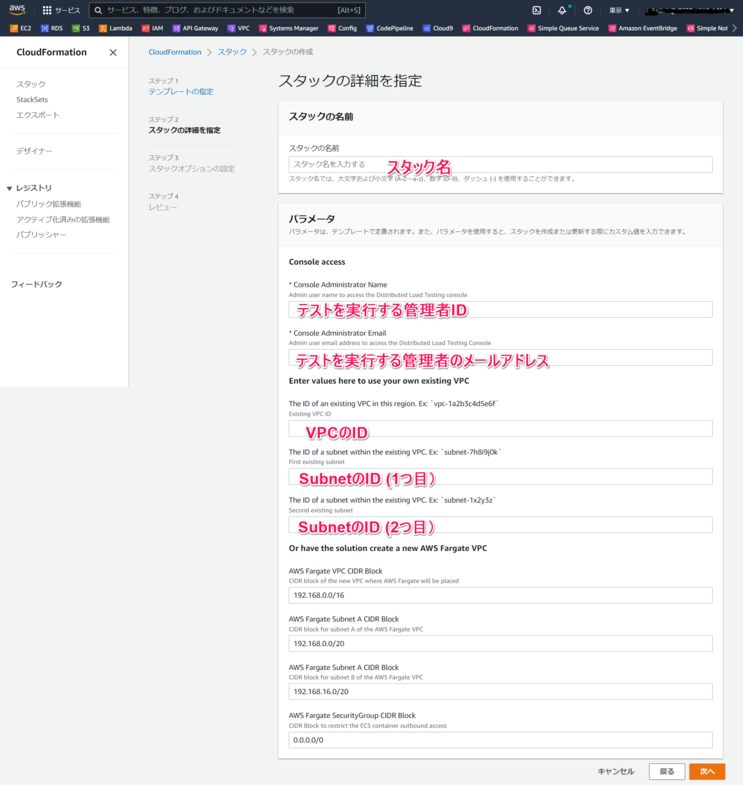Open RDS bookmark shortcut
Image resolution: width=743 pixels, height=800 pixels.
(x=52, y=29)
